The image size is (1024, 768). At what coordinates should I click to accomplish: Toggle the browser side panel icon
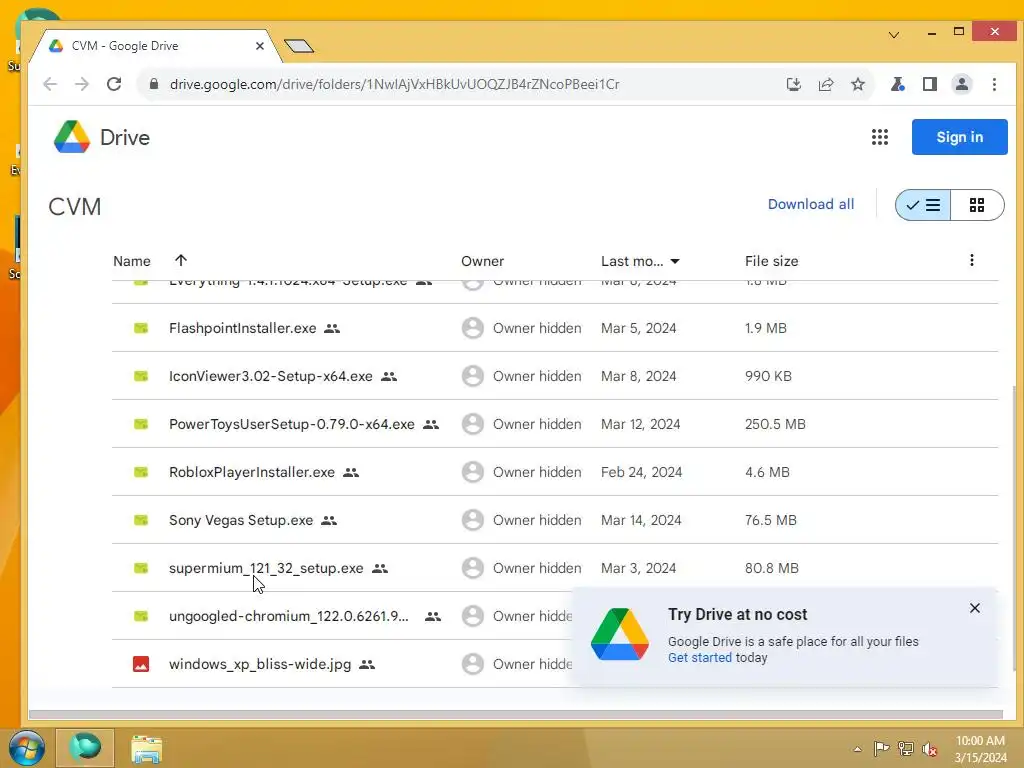pyautogui.click(x=930, y=84)
